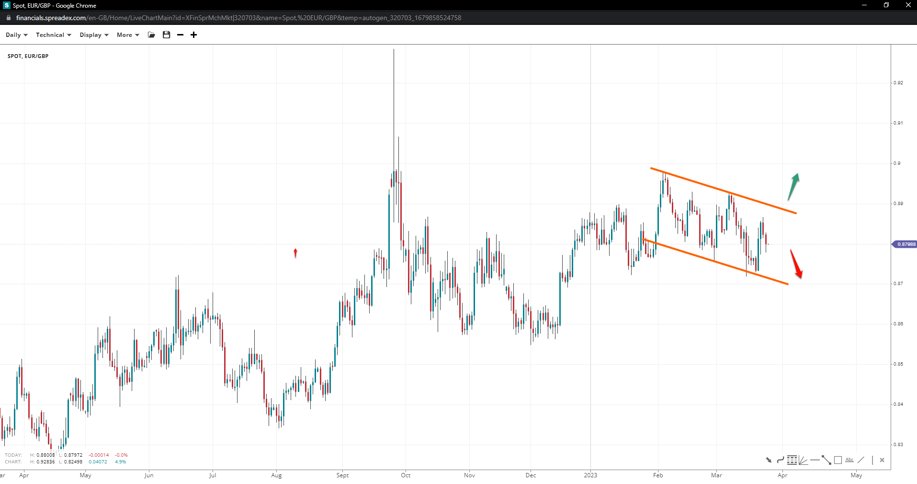Select the rectangle drawing tool

point(838,460)
